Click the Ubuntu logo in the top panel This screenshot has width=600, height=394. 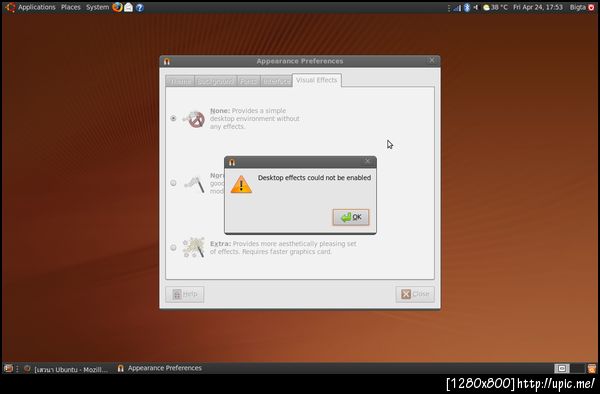10,7
